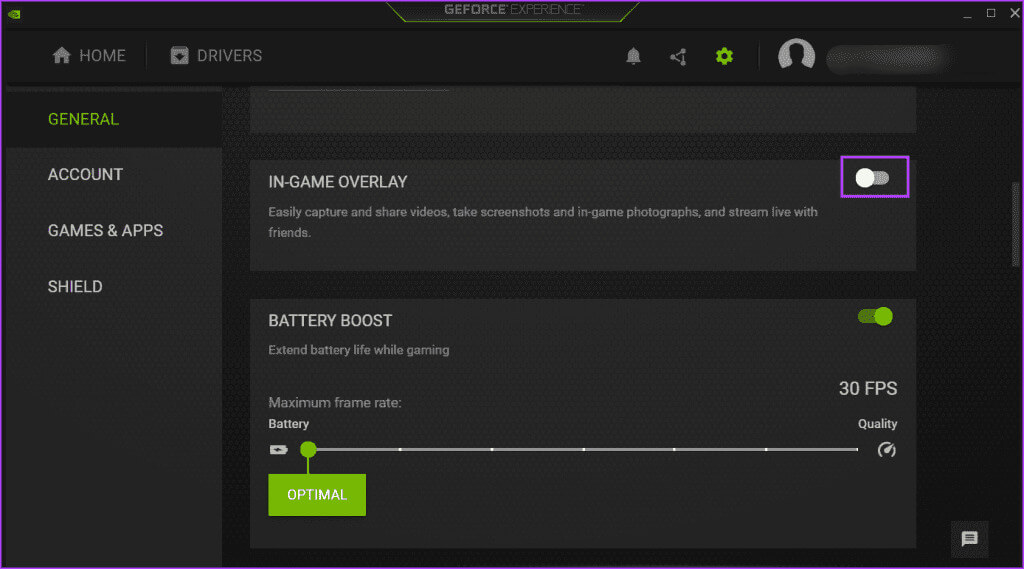Viewport: 1024px width, 569px height.
Task: Click the 'Maximum frame rate:' label
Action: click(335, 403)
